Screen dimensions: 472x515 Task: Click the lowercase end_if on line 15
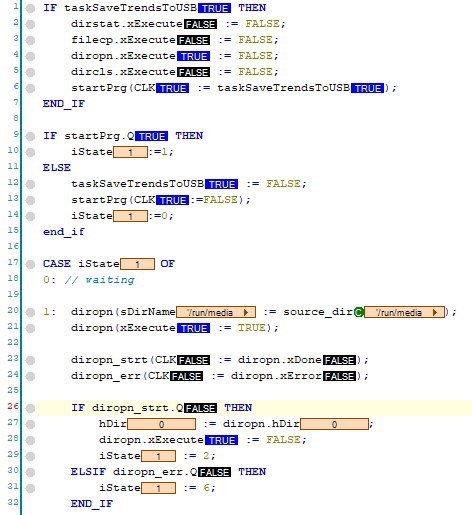[x=64, y=232]
